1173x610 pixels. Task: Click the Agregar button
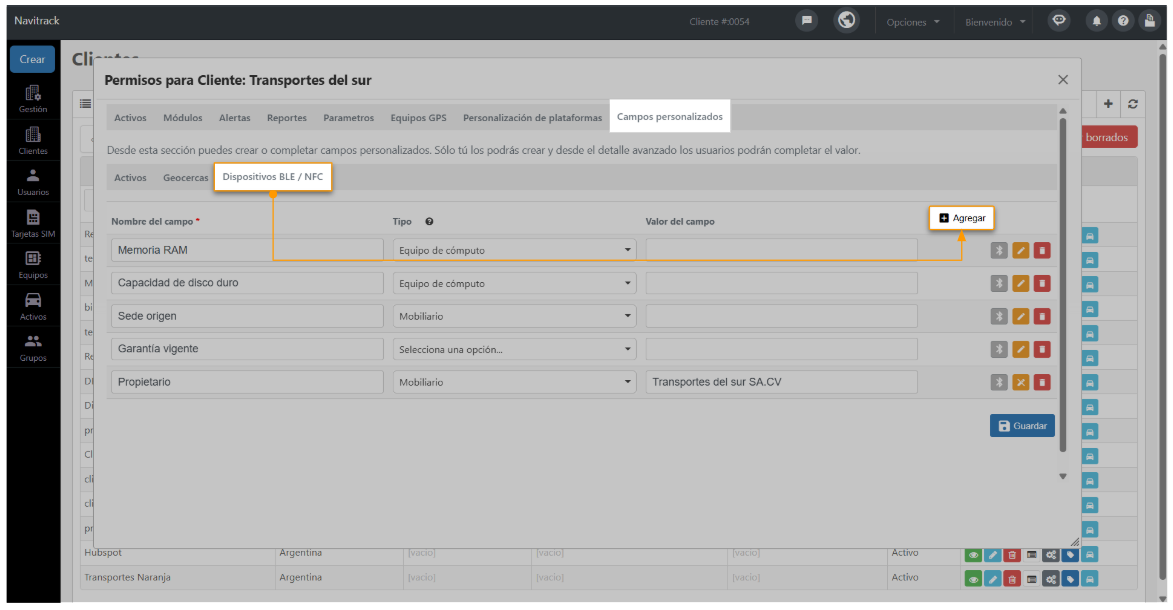tap(962, 218)
